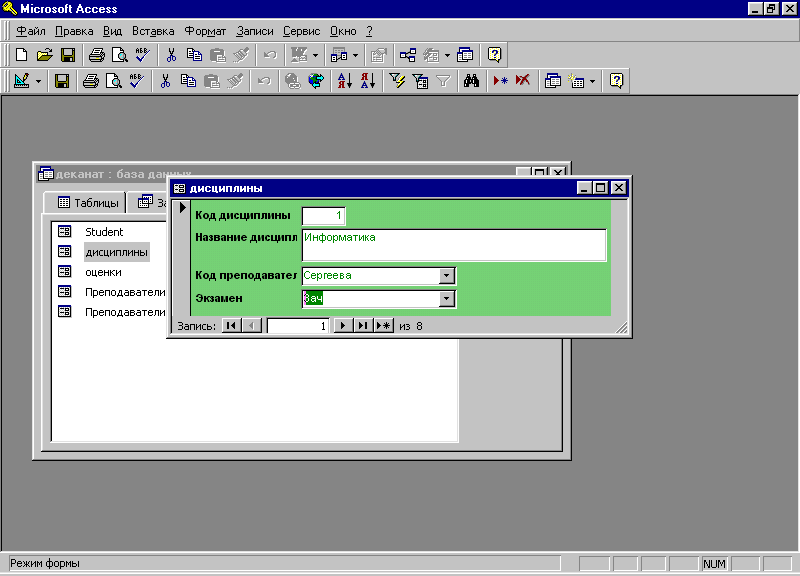Viewport: 800px width, 576px height.
Task: Open the Сервис menu
Action: pyautogui.click(x=302, y=31)
